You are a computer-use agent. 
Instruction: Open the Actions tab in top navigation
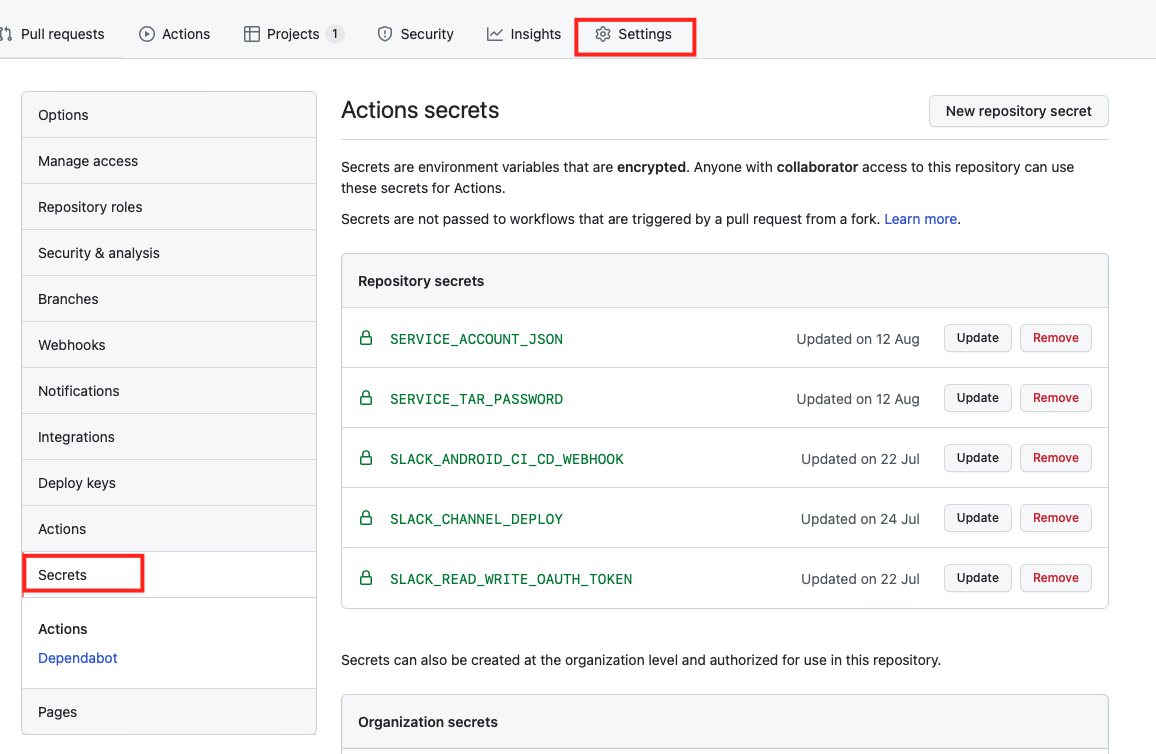click(175, 34)
